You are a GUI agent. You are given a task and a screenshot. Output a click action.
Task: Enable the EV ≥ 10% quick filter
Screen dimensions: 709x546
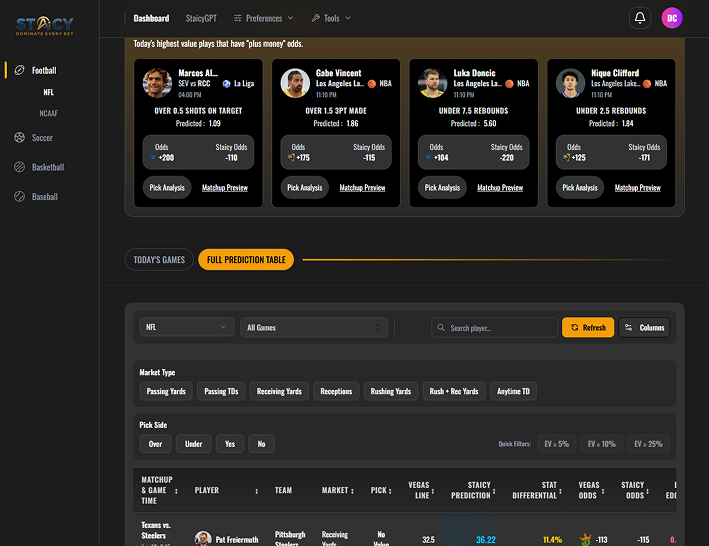coord(603,444)
